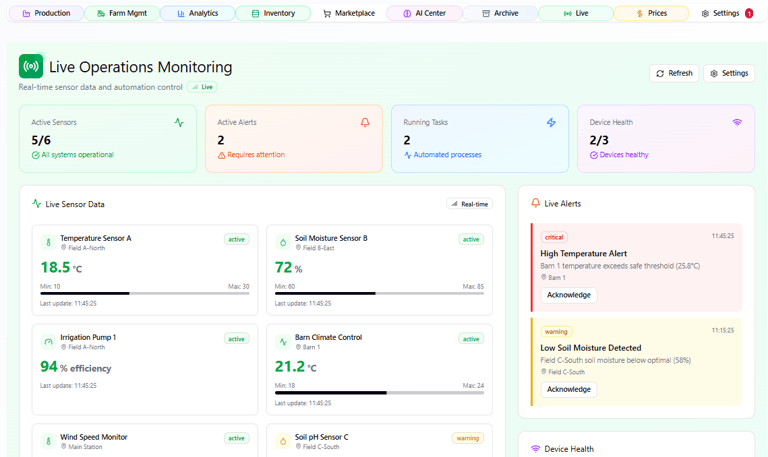
Task: Click the Live Alerts bell icon
Action: (x=536, y=203)
